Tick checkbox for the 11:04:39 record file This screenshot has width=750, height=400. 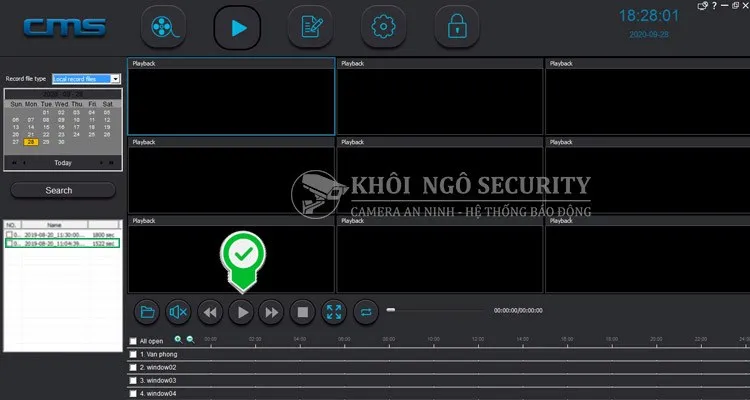click(x=9, y=244)
